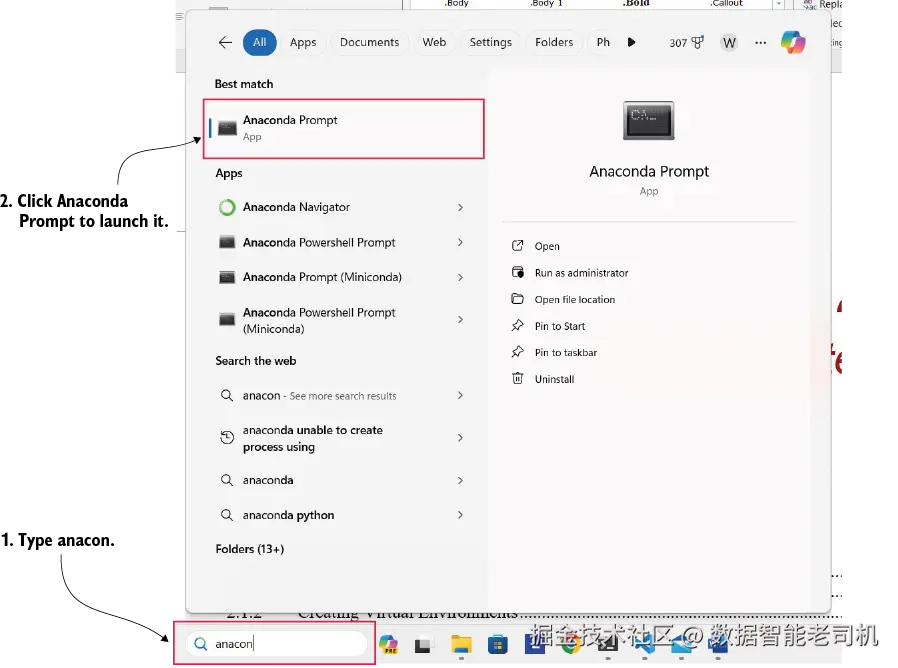This screenshot has height=668, width=898.
Task: Choose Open file location
Action: [x=574, y=299]
